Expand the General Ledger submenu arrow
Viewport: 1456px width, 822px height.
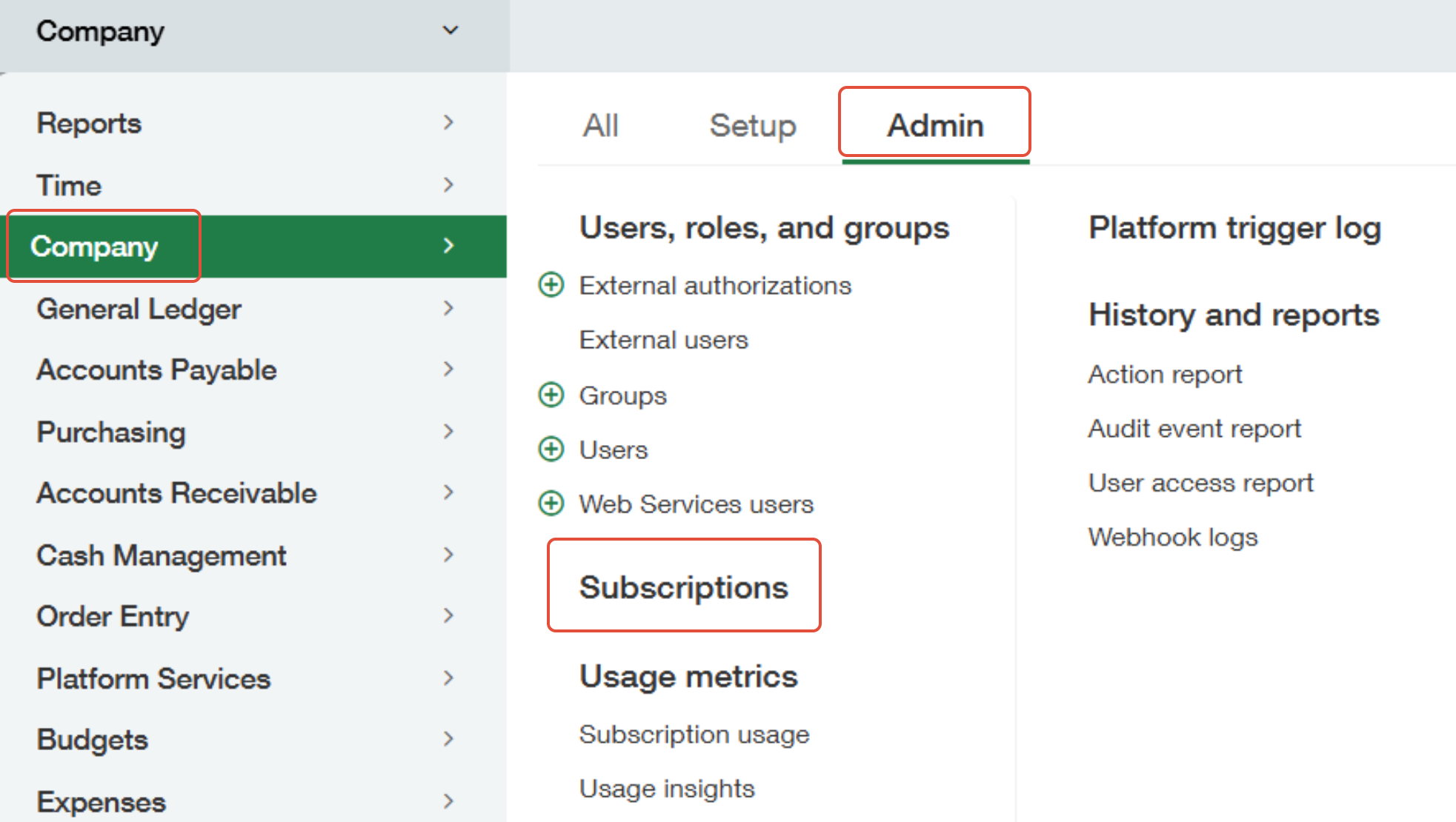[x=448, y=309]
